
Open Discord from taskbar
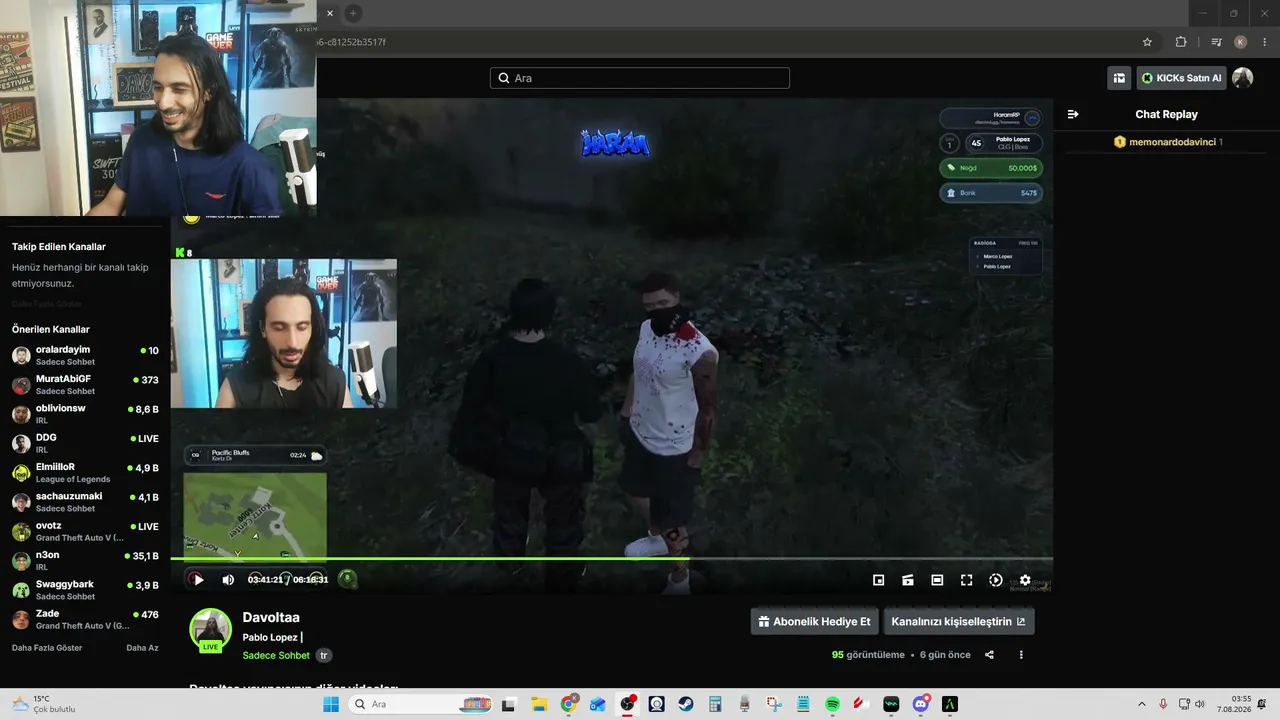920,704
